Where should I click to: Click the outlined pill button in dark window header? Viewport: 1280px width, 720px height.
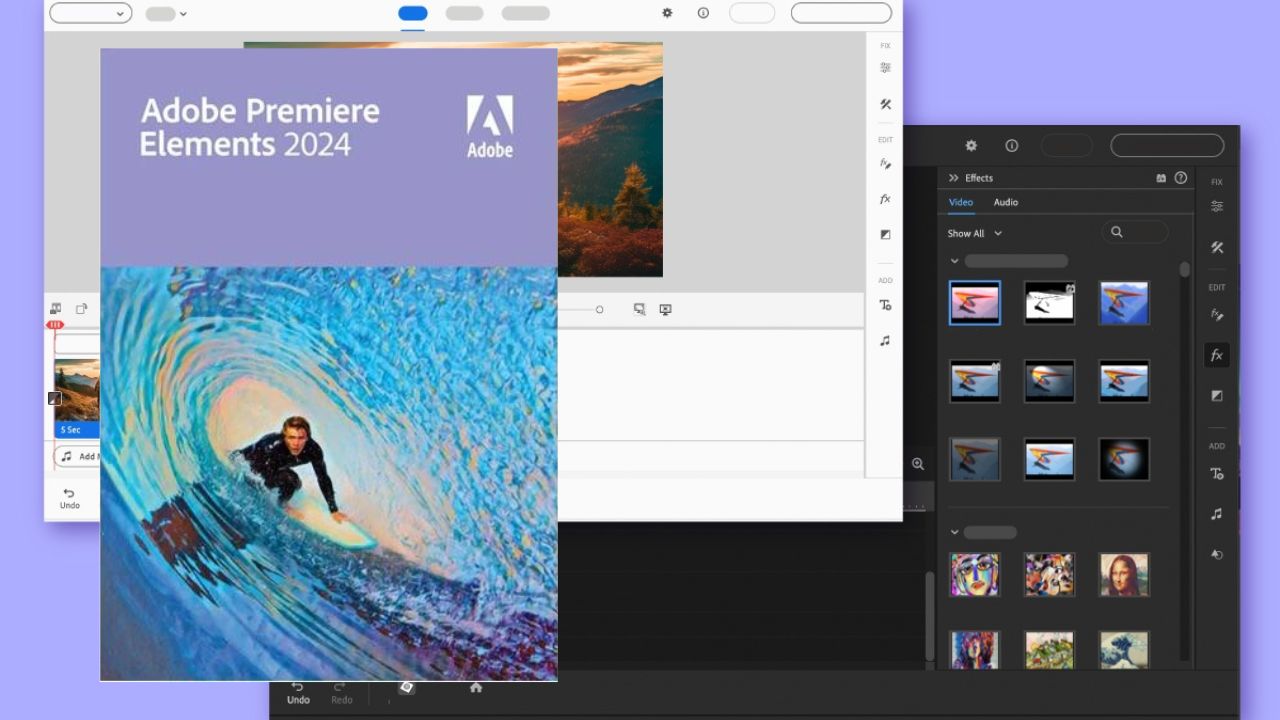tap(1167, 145)
